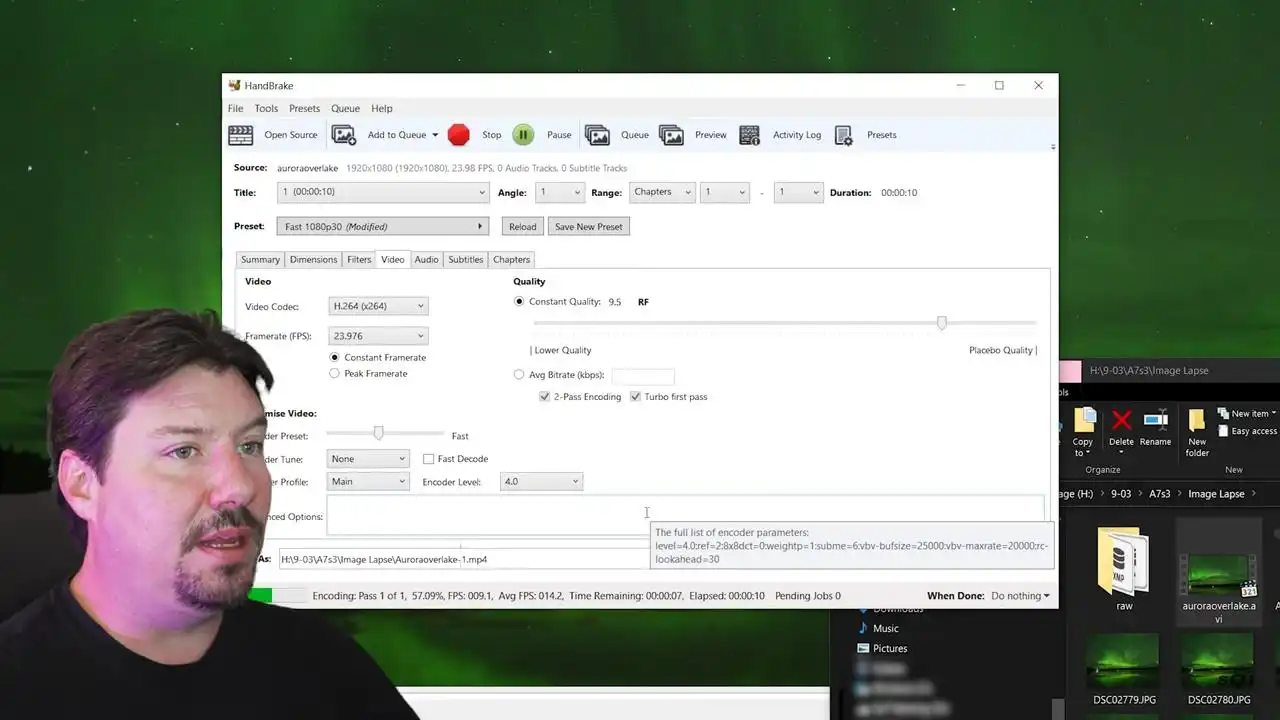Click New item in Explorer ribbon

point(1246,413)
